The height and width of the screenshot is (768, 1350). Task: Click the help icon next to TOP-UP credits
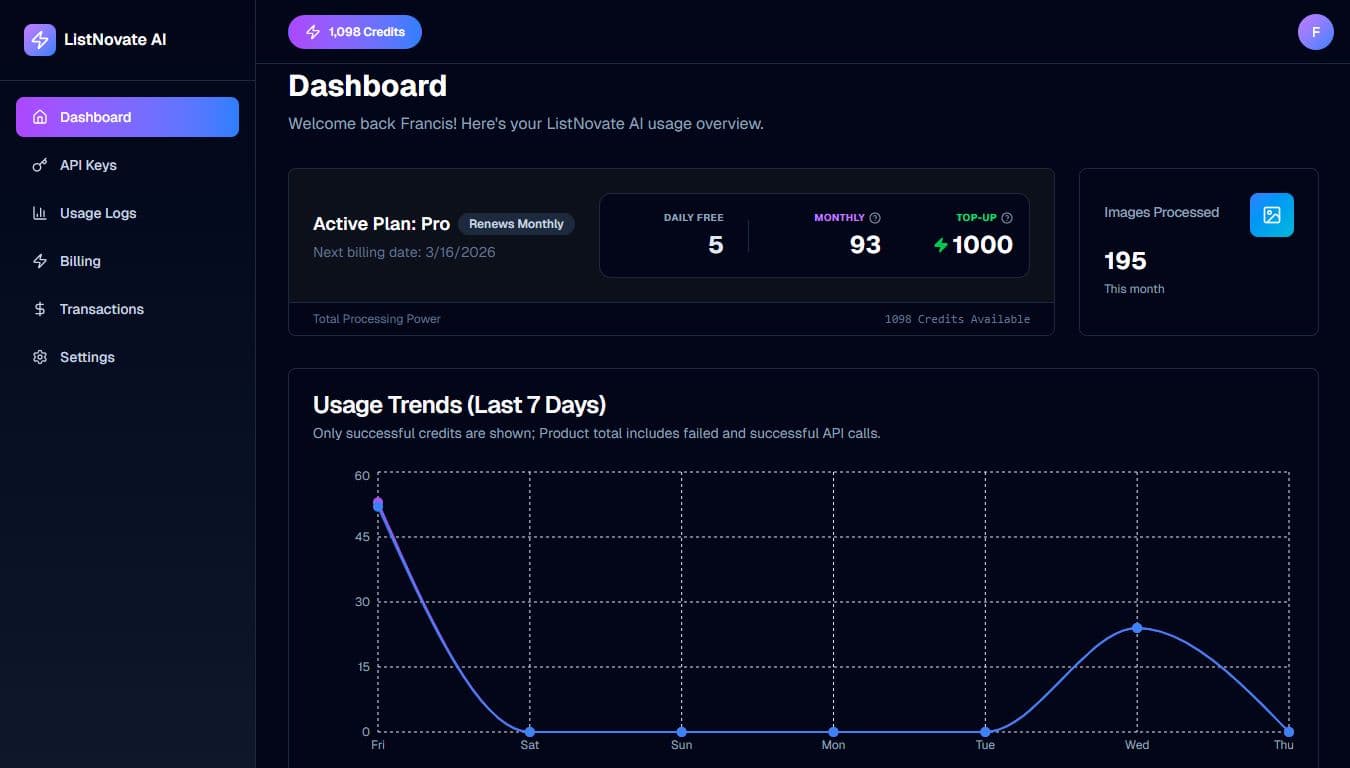click(1006, 217)
